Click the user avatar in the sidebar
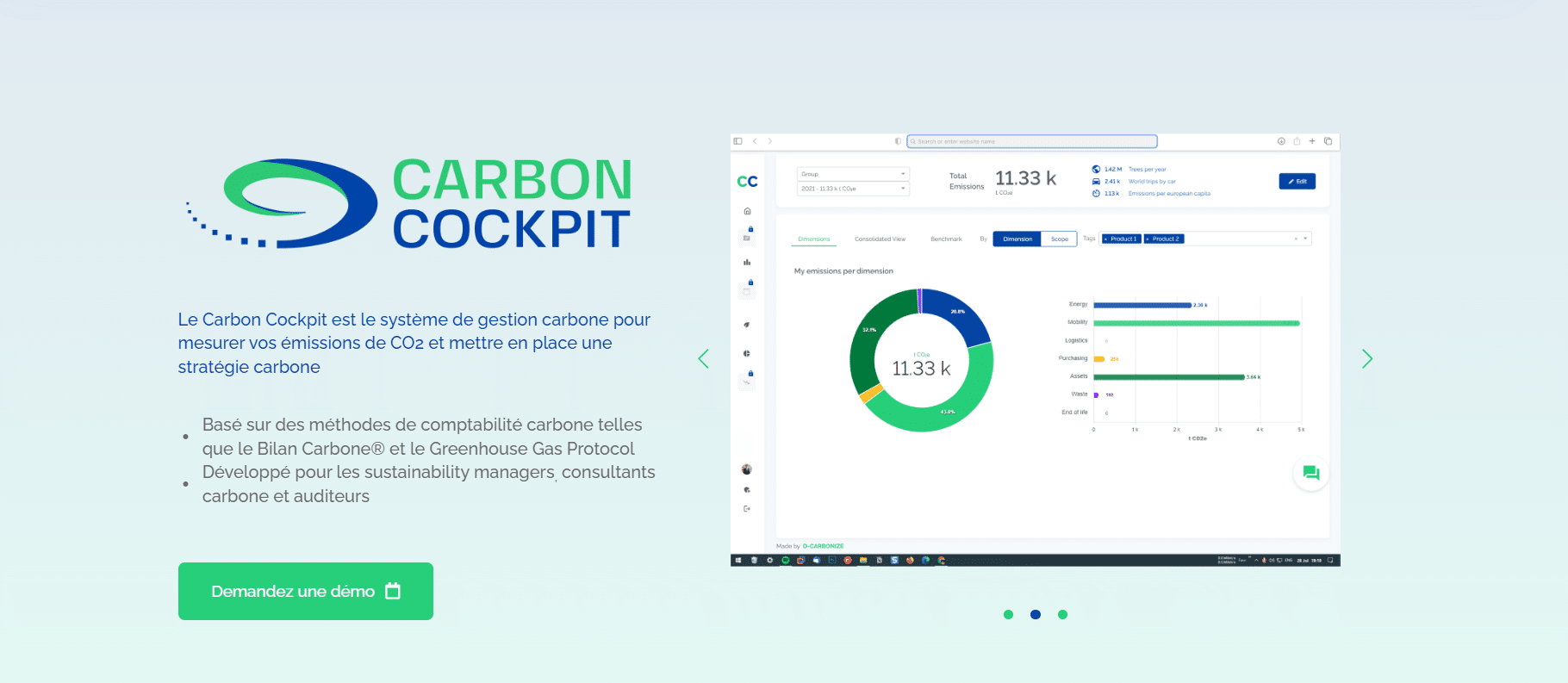The width and height of the screenshot is (1568, 683). click(x=747, y=469)
